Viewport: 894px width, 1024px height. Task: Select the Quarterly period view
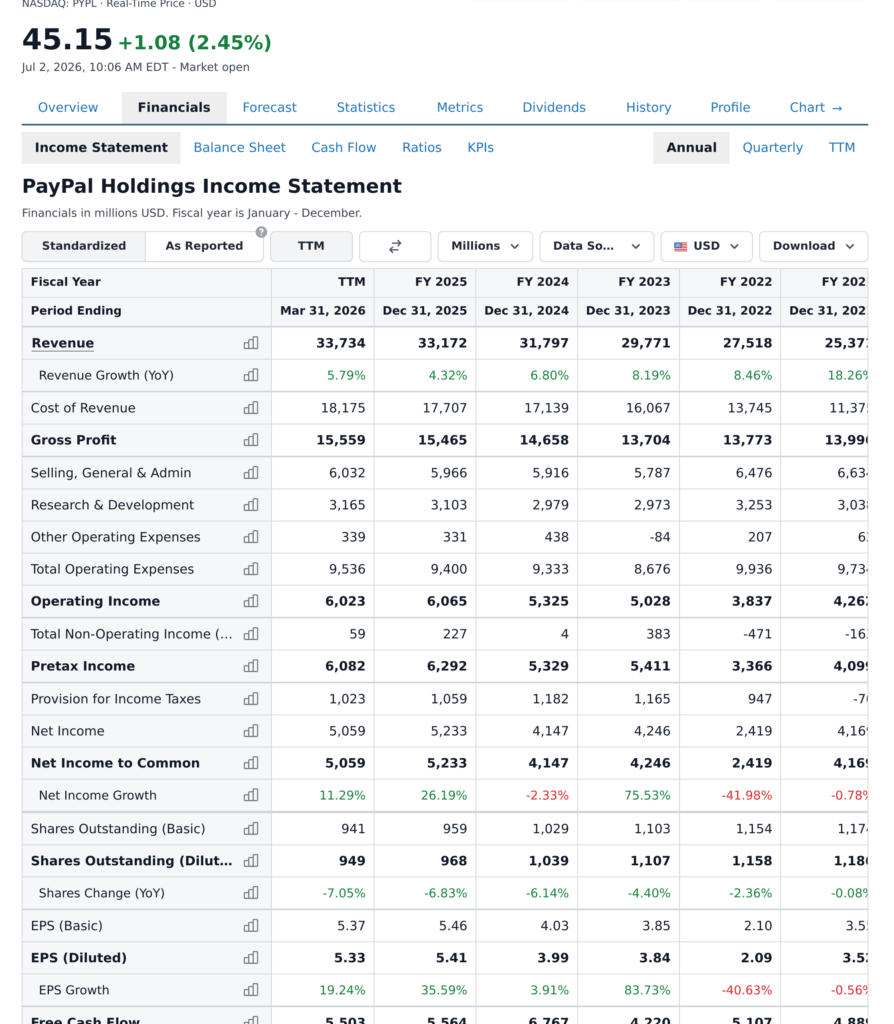[x=773, y=148]
